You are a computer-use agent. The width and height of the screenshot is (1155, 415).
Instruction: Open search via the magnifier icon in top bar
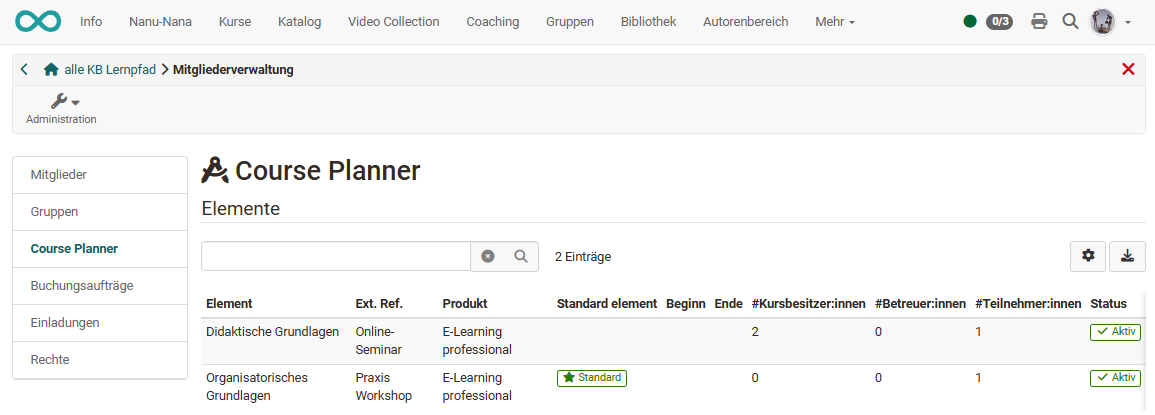click(x=1070, y=21)
